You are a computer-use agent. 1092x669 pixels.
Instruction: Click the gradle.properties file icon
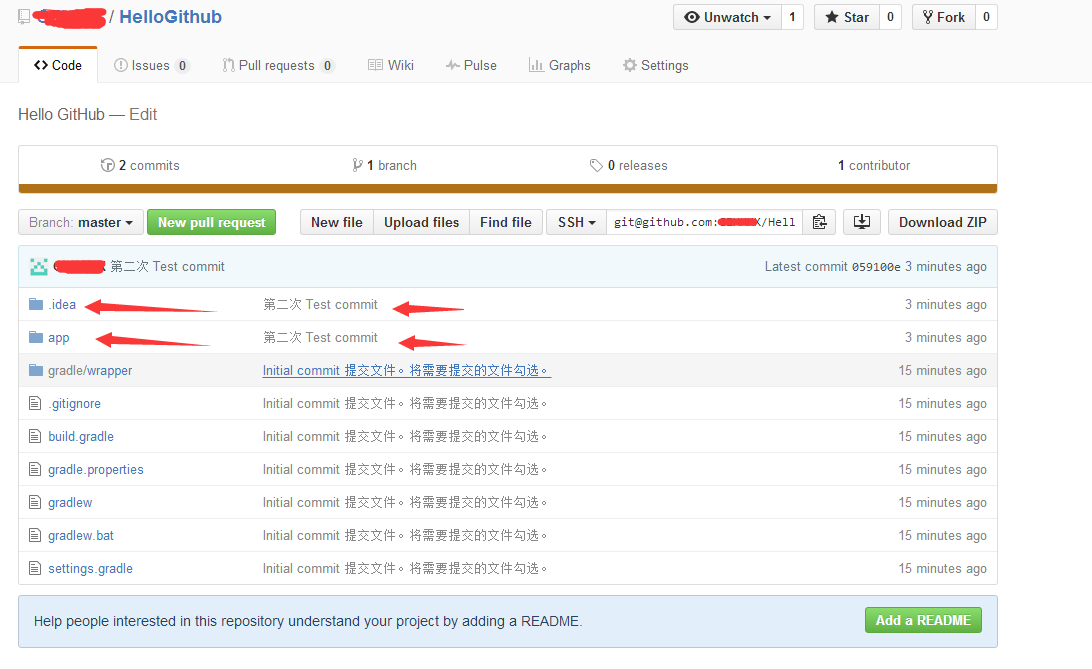35,469
